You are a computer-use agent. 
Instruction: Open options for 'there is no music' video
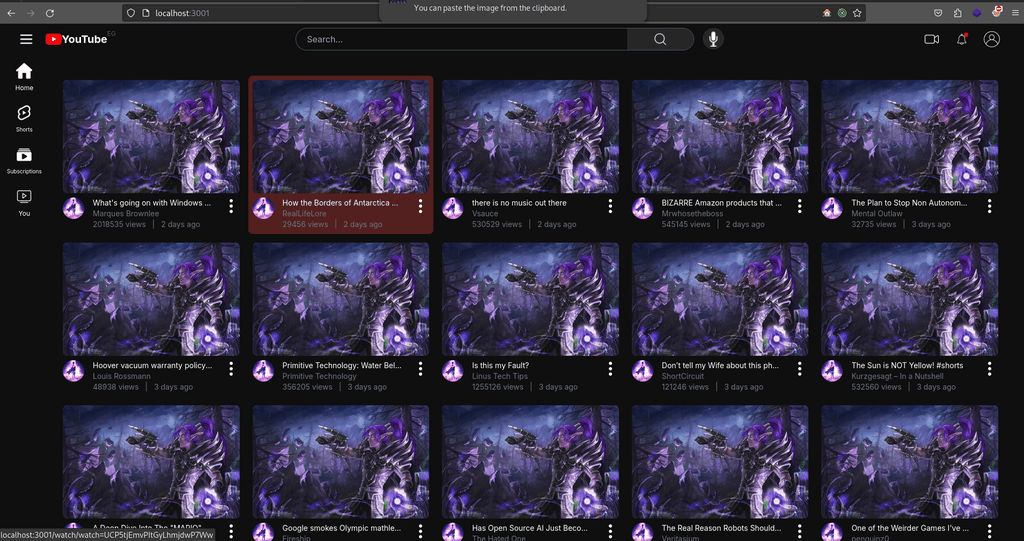610,206
